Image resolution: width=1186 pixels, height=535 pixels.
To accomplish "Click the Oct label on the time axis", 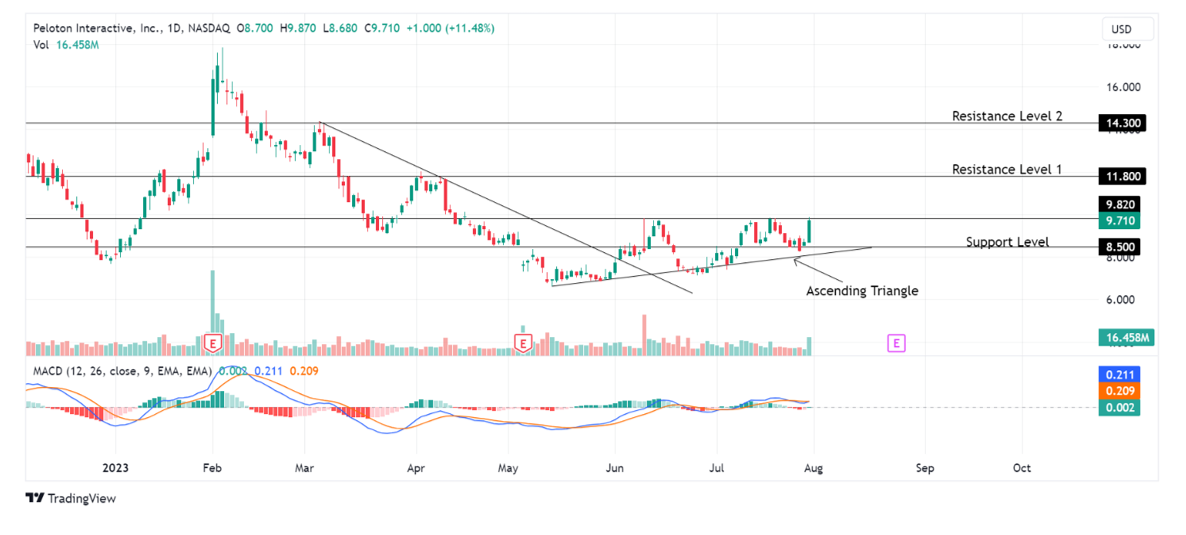I will [x=1022, y=468].
